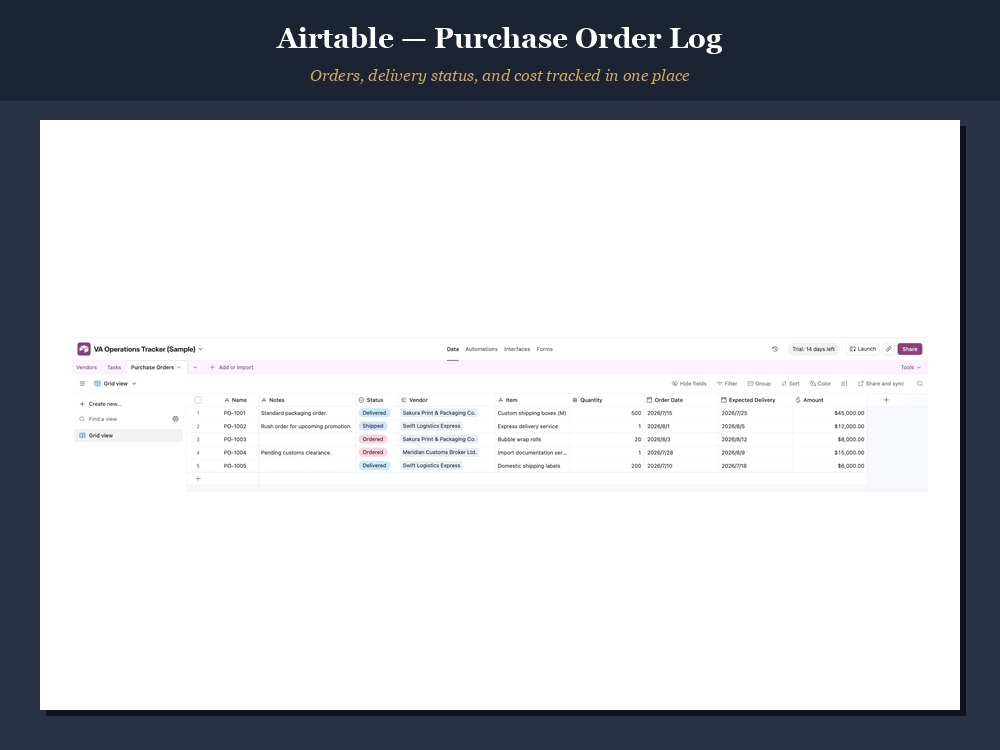This screenshot has width=1000, height=750.
Task: Click the Amount column header
Action: [x=830, y=400]
